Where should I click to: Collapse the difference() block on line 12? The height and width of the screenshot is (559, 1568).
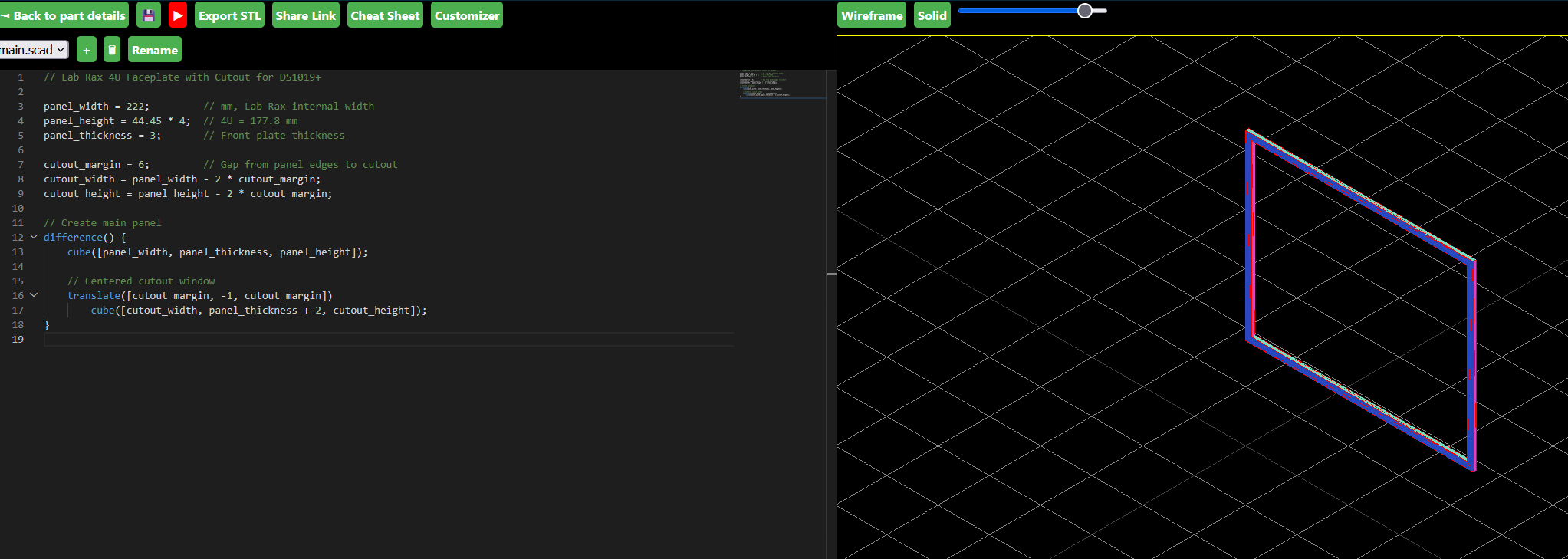click(x=34, y=237)
